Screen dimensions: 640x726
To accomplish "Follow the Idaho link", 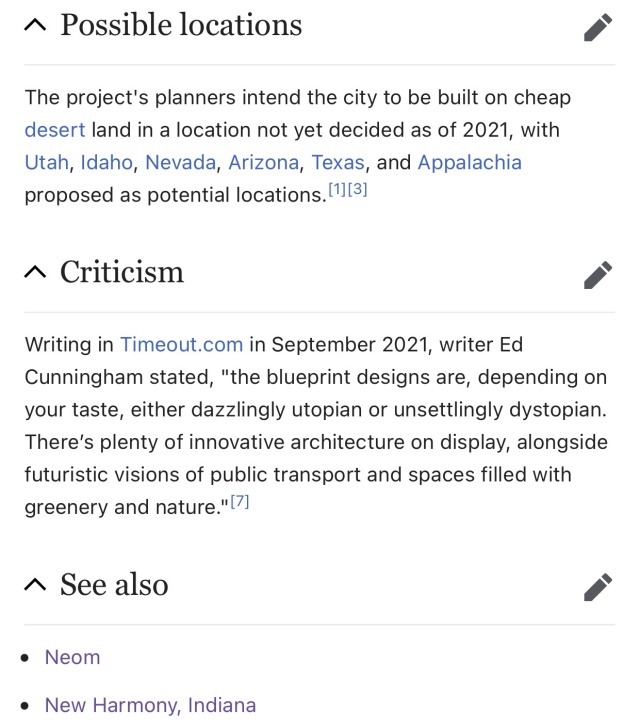I will click(x=106, y=162).
